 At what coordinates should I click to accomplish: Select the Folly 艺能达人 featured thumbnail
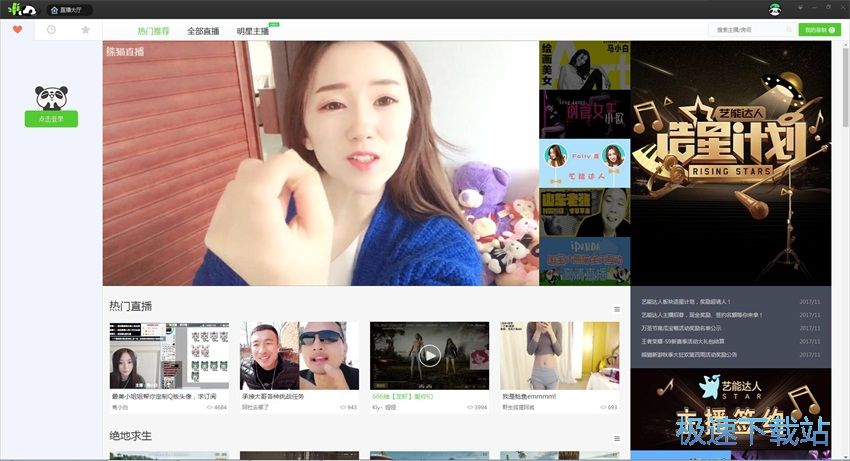[x=585, y=163]
